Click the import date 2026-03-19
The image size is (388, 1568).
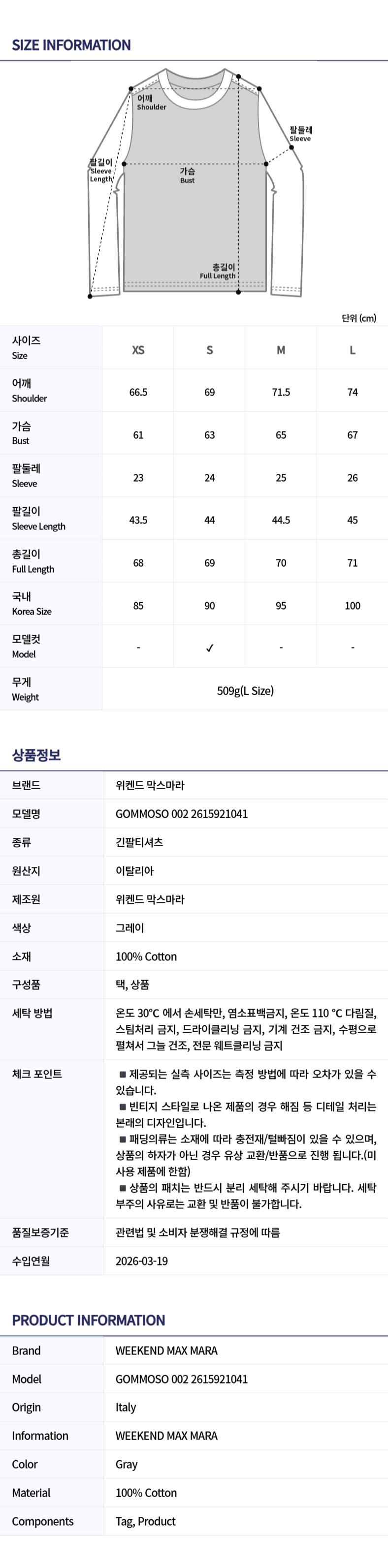pos(142,1261)
